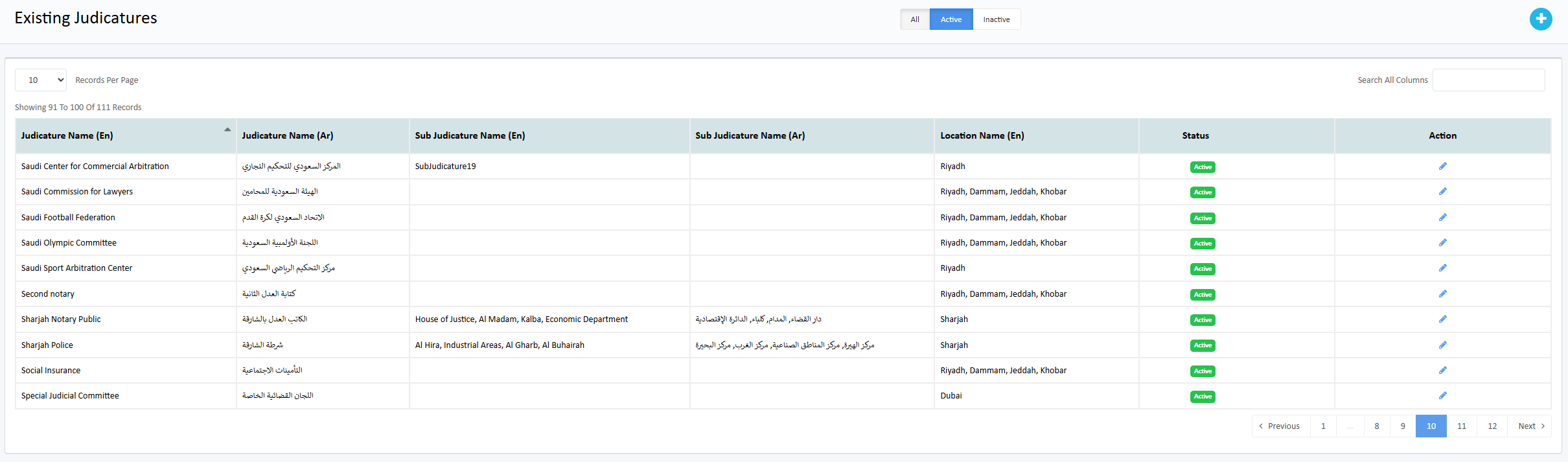Click 'SubJudicature19' cell

(549, 167)
